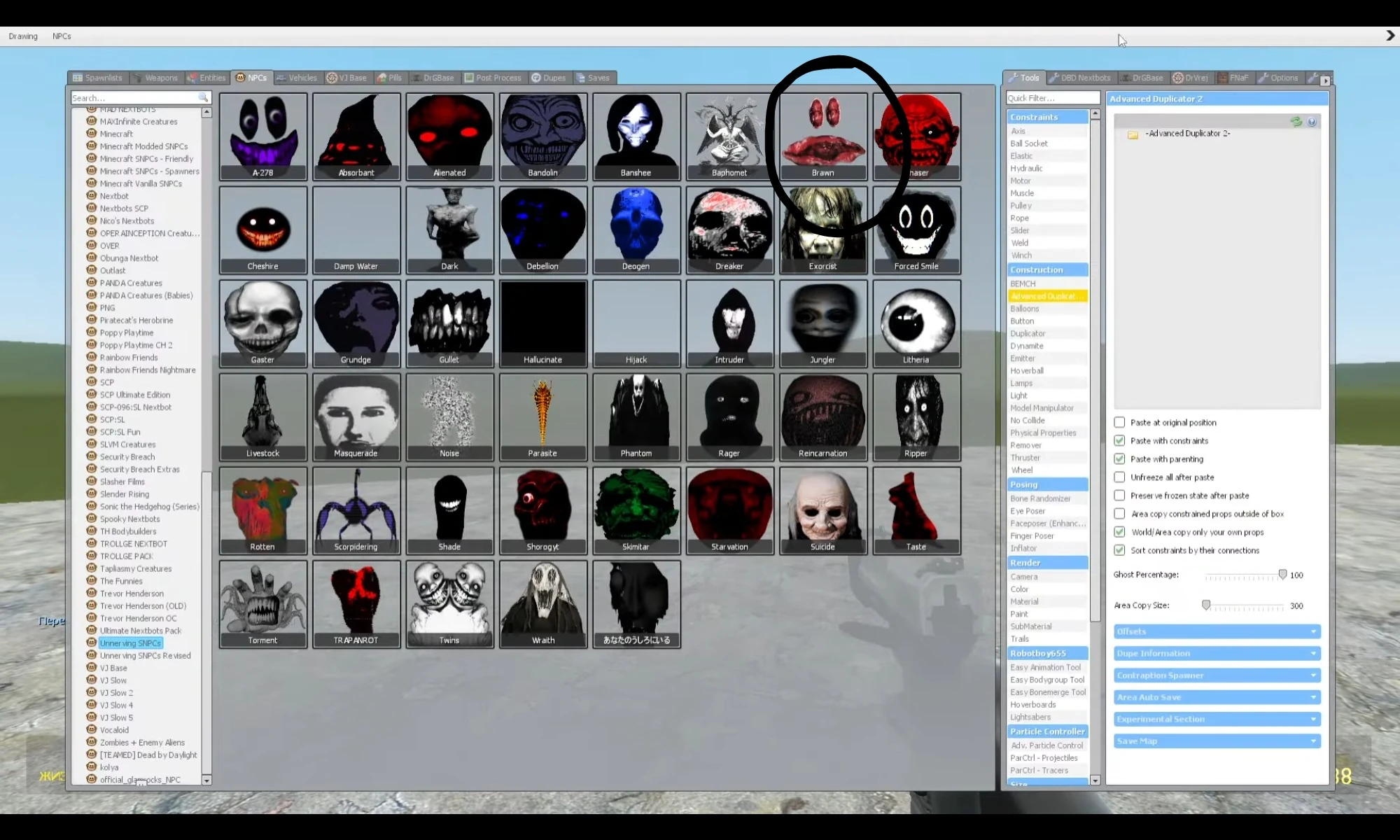
Task: Open the Save Map section
Action: click(x=1216, y=741)
